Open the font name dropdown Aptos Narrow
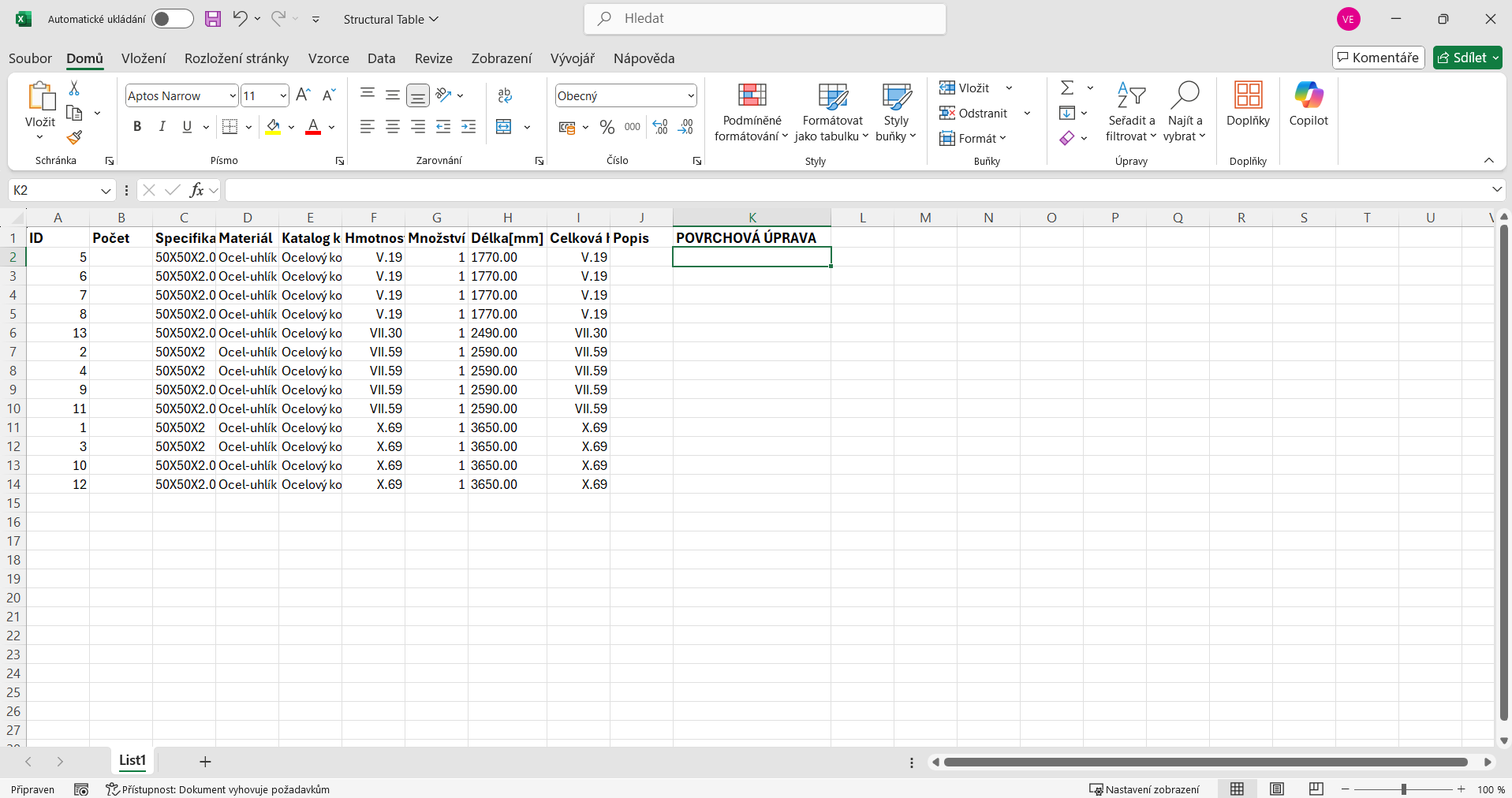The height and width of the screenshot is (798, 1512). pos(233,95)
